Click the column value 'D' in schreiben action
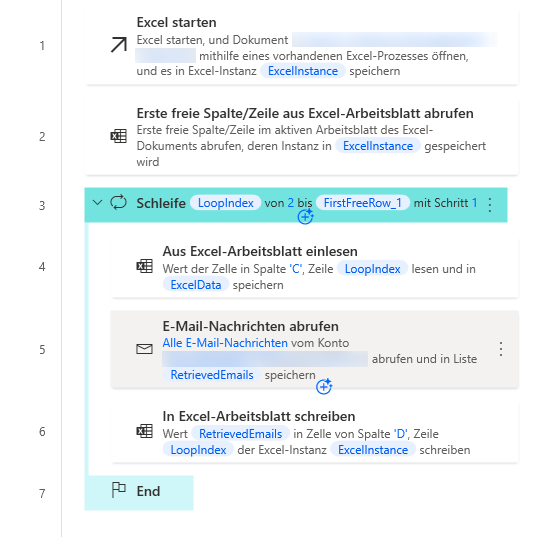536x537 pixels. [401, 434]
